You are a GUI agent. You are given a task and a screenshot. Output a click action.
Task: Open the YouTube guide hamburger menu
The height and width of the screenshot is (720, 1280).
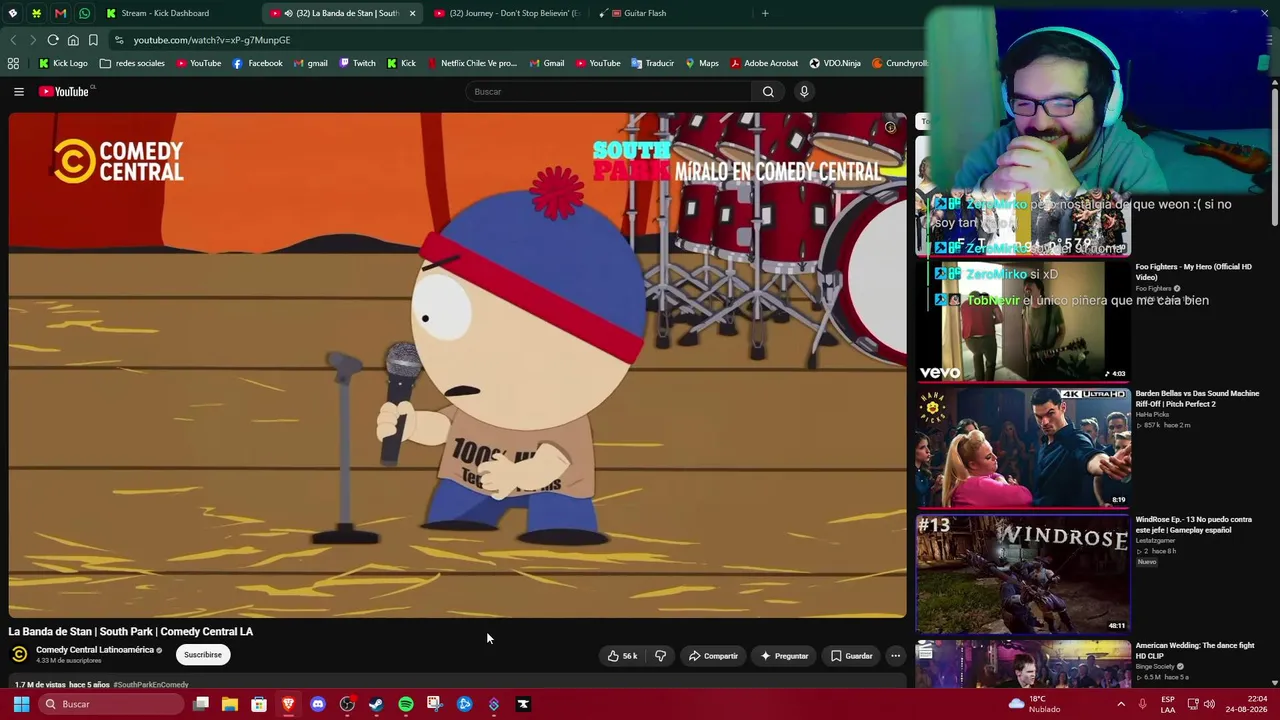pyautogui.click(x=18, y=92)
